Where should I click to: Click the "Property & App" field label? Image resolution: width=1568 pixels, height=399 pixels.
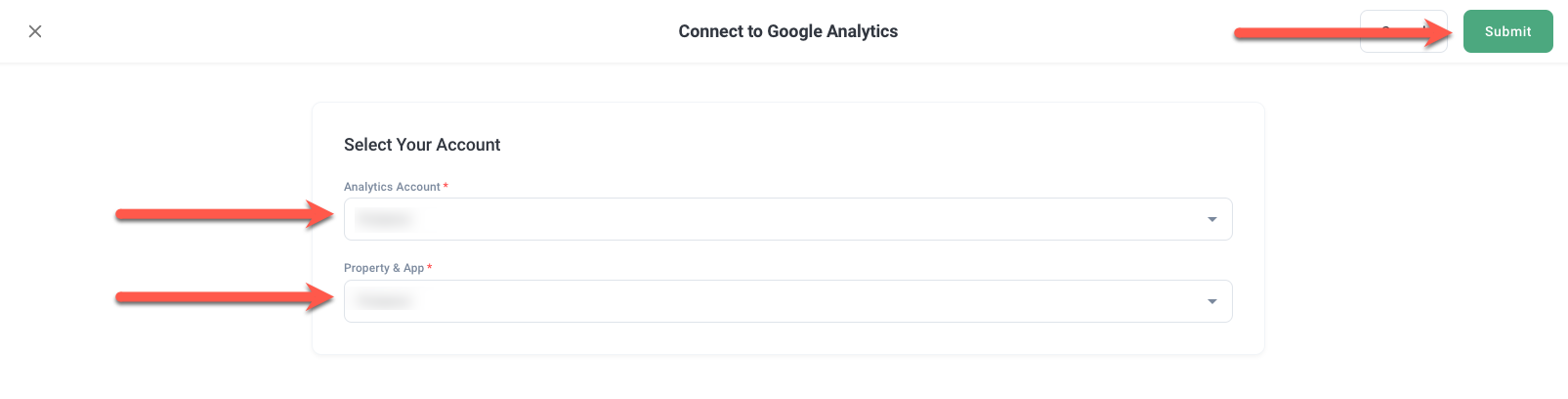(384, 268)
